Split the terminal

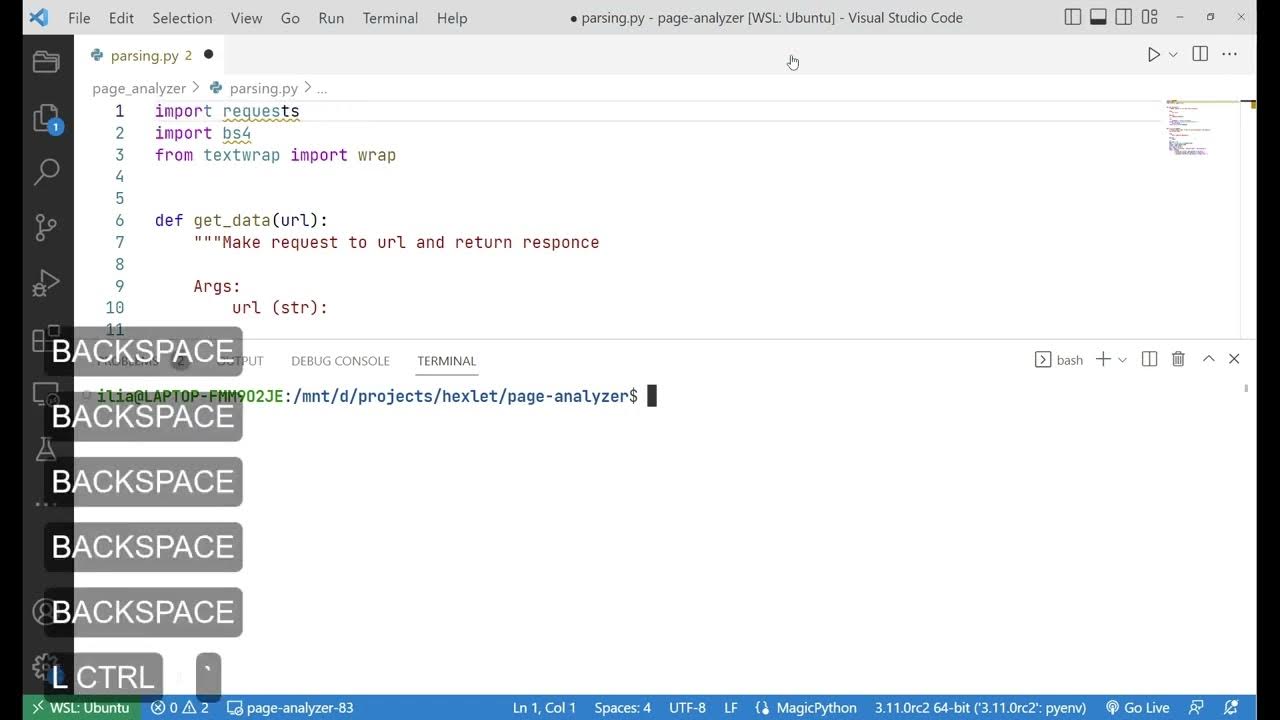(1150, 359)
